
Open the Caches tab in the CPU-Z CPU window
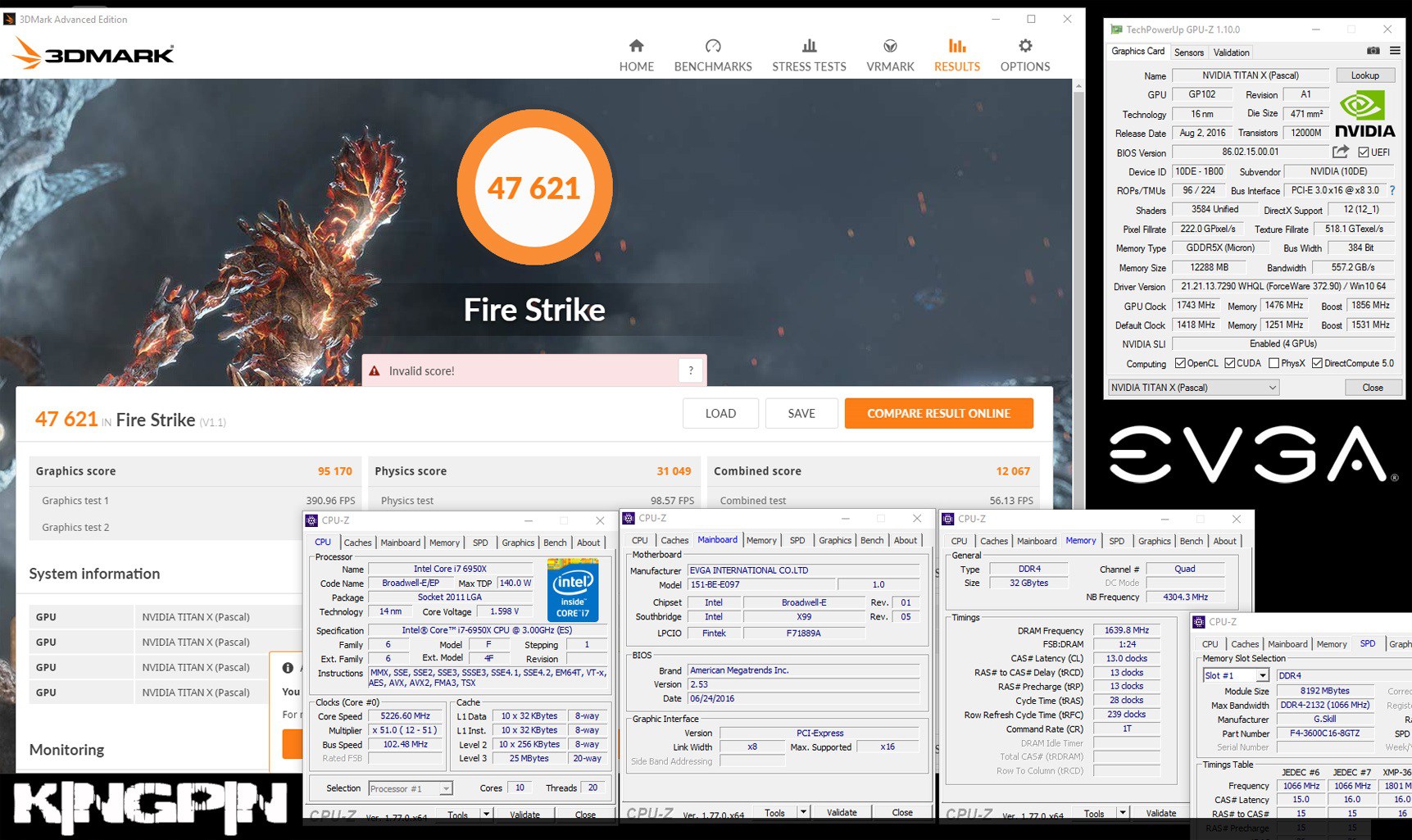(x=357, y=543)
